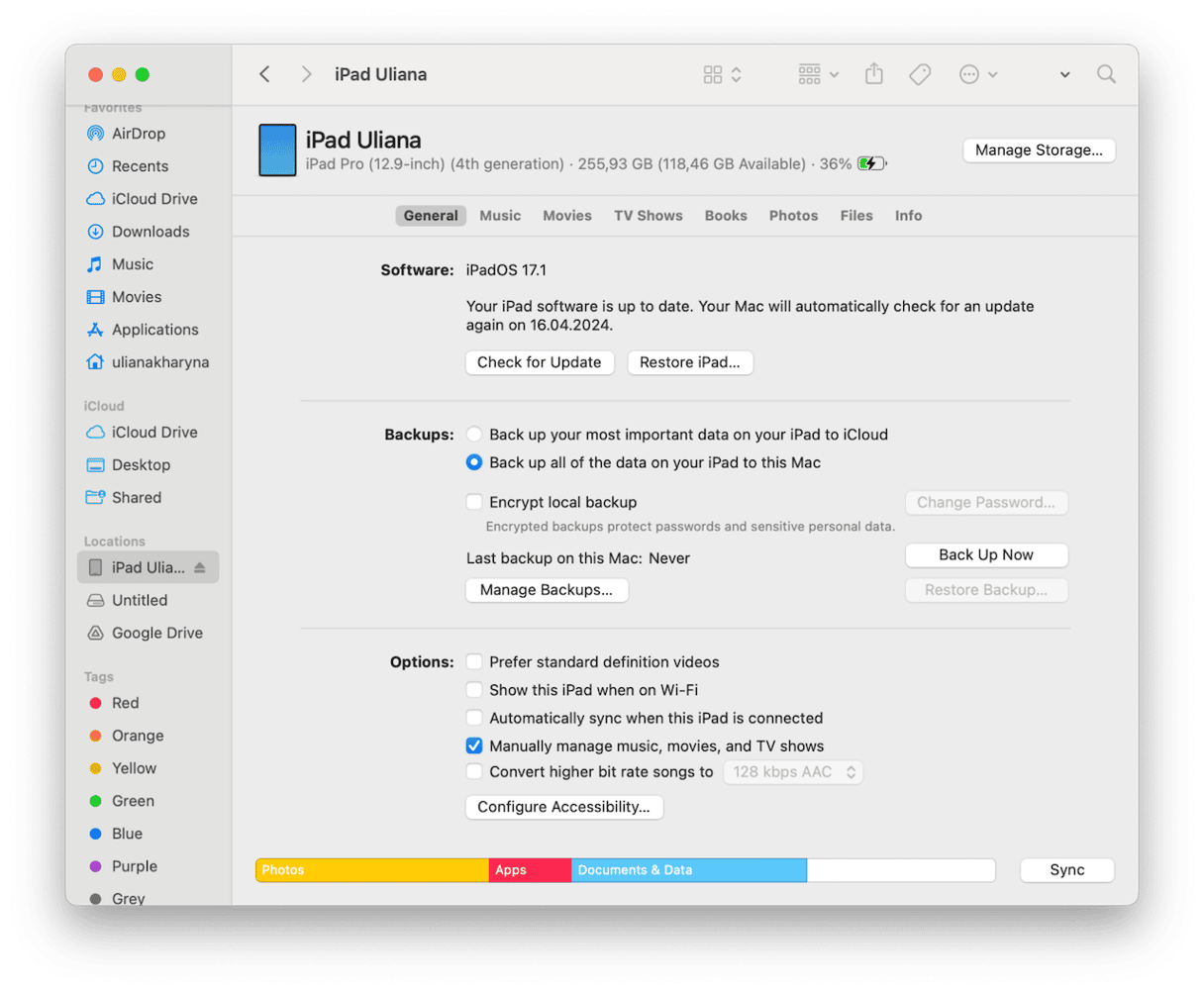Switch Finder view via icon grid button
Image resolution: width=1204 pixels, height=992 pixels.
(722, 74)
